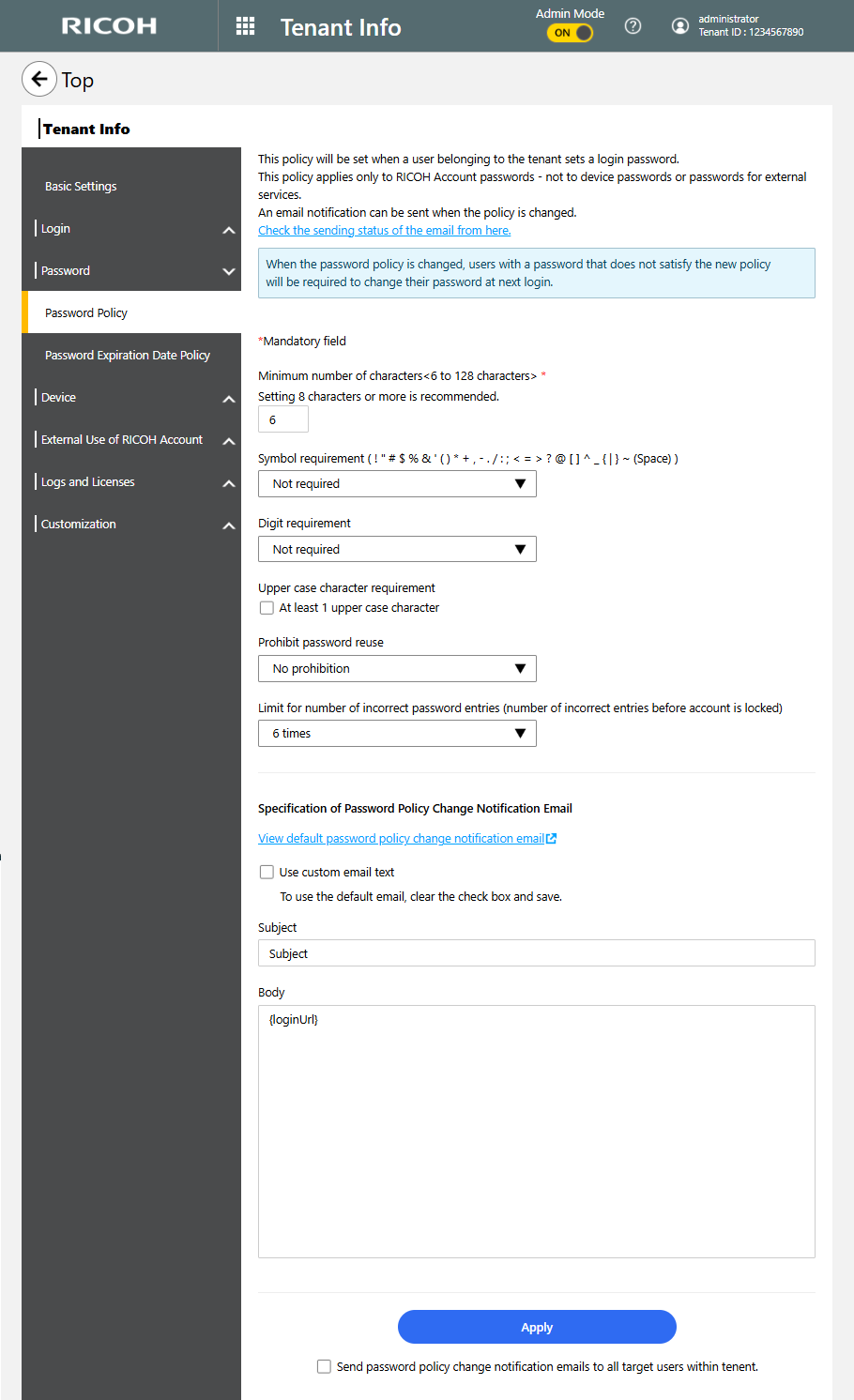Click the back arrow icon next to Top
Screen dimensions: 854x1400
pos(39,80)
